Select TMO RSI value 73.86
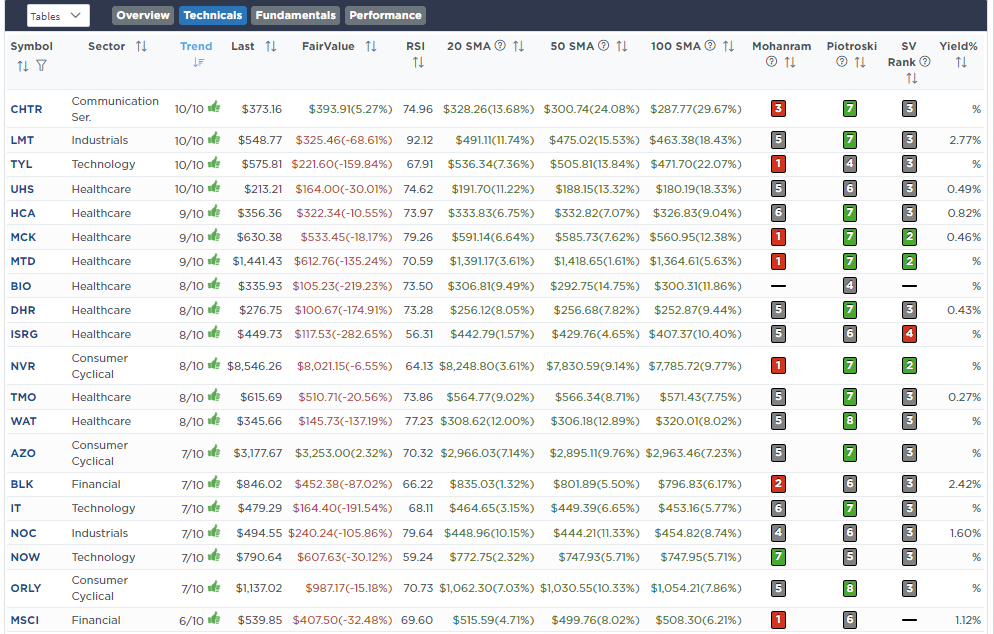This screenshot has width=994, height=634. coord(417,397)
